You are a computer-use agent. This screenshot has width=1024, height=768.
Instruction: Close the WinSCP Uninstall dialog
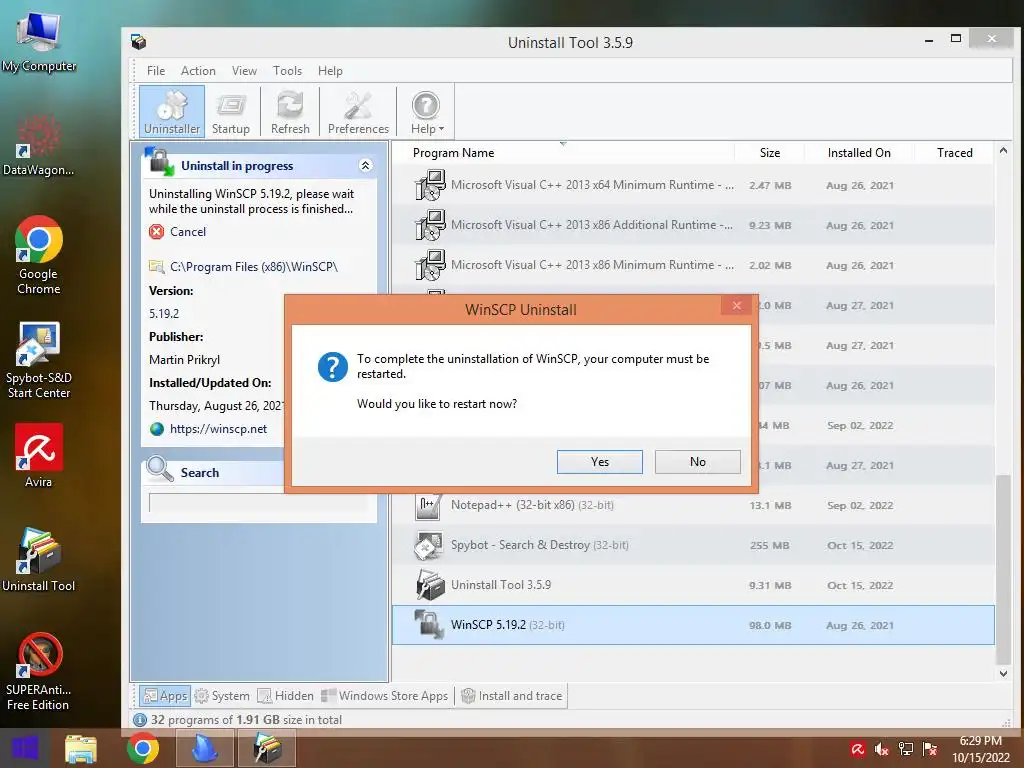pos(737,306)
